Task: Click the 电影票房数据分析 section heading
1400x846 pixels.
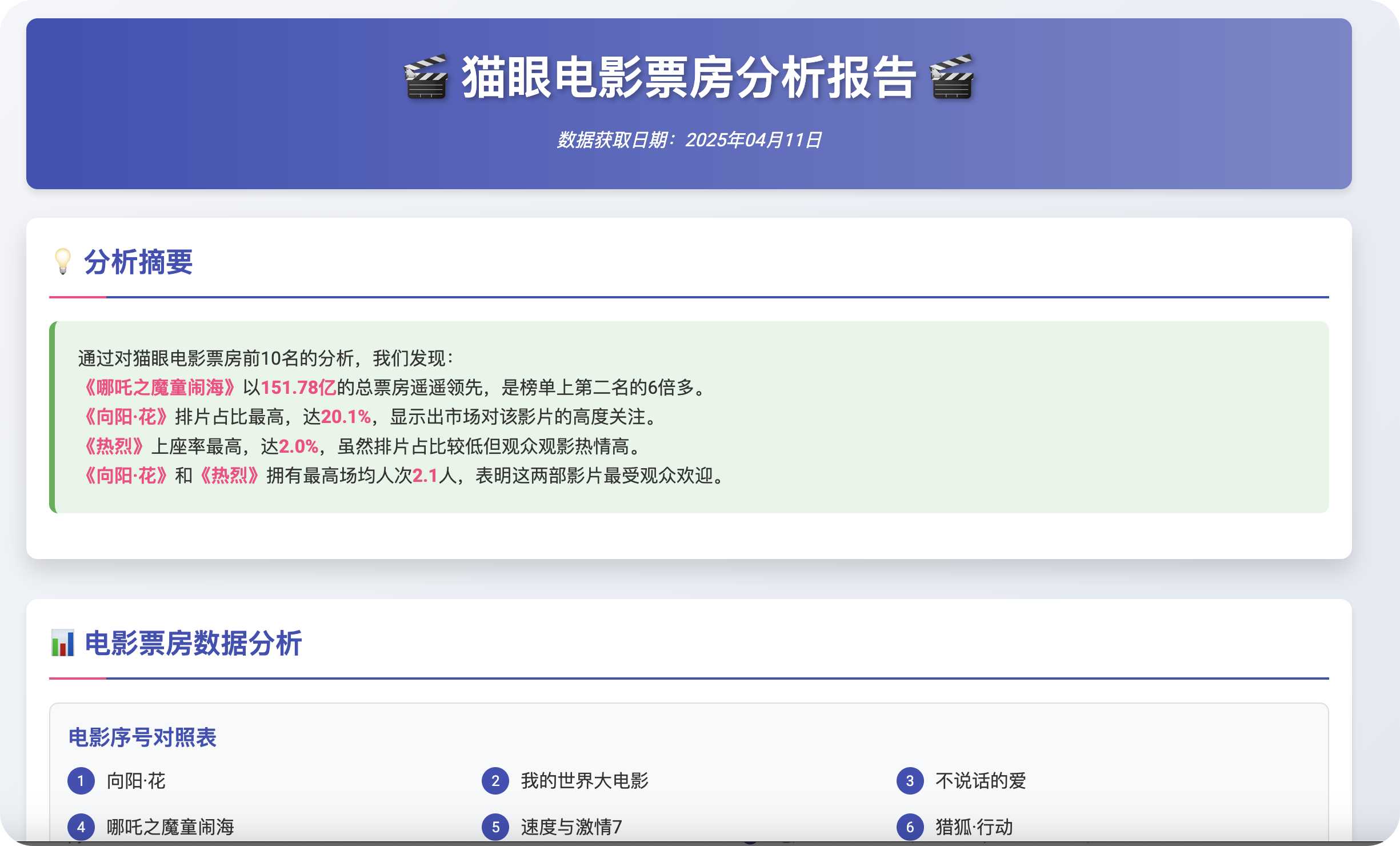Action: tap(193, 643)
